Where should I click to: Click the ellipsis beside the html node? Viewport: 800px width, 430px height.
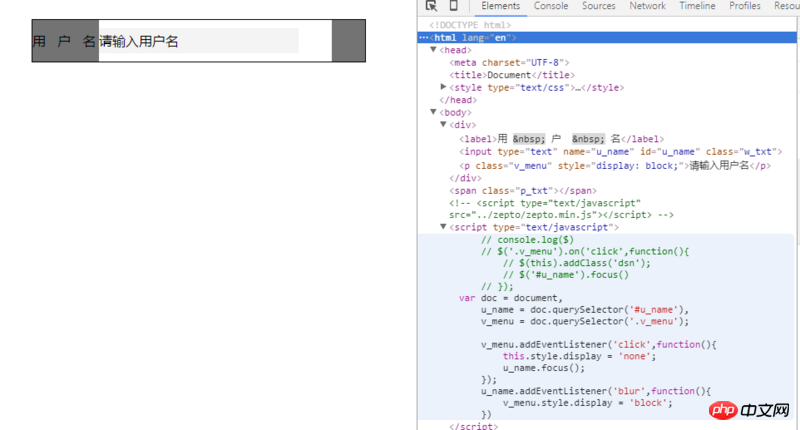coord(423,38)
